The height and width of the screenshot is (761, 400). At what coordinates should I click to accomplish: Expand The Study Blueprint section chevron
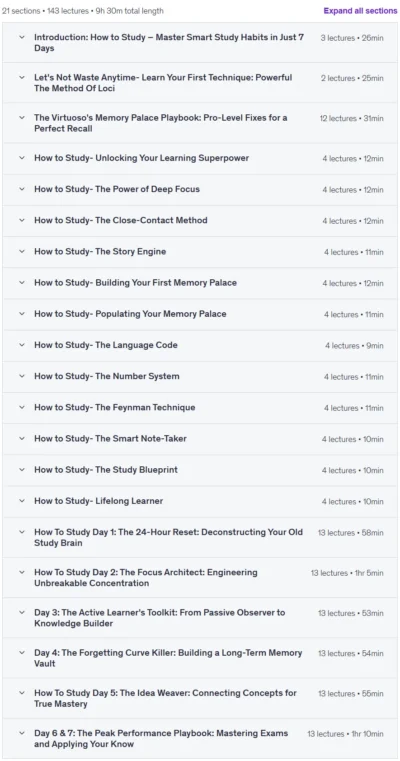(22, 469)
